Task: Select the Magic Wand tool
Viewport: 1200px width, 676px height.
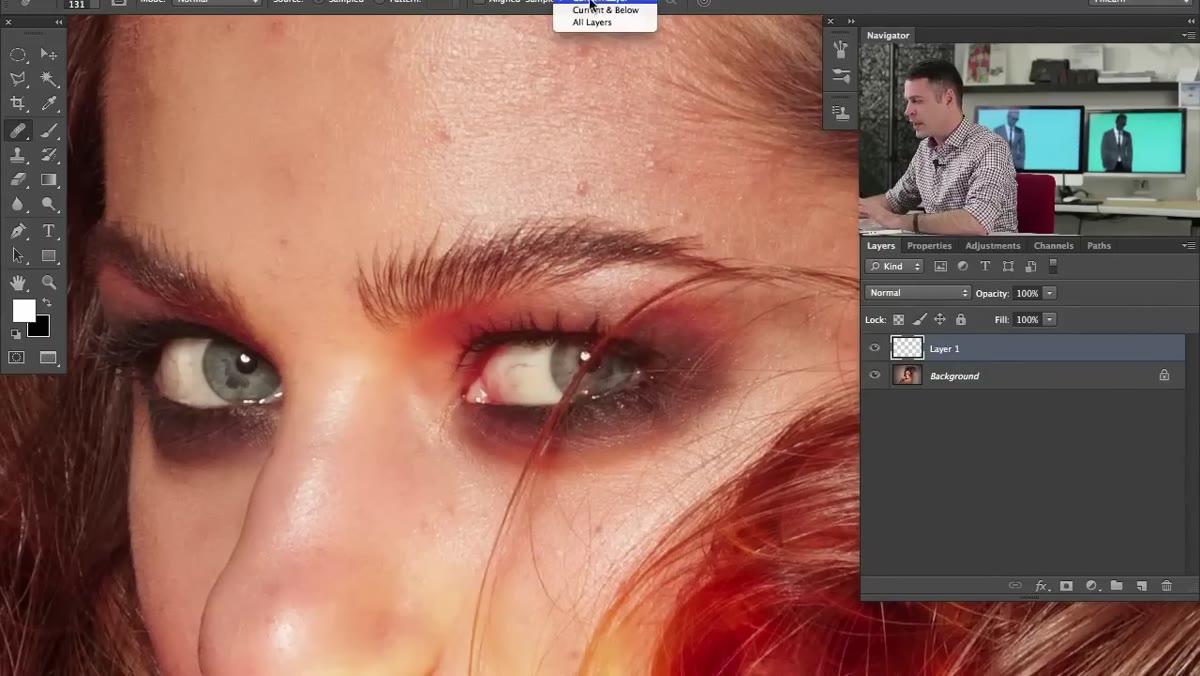Action: pos(48,79)
